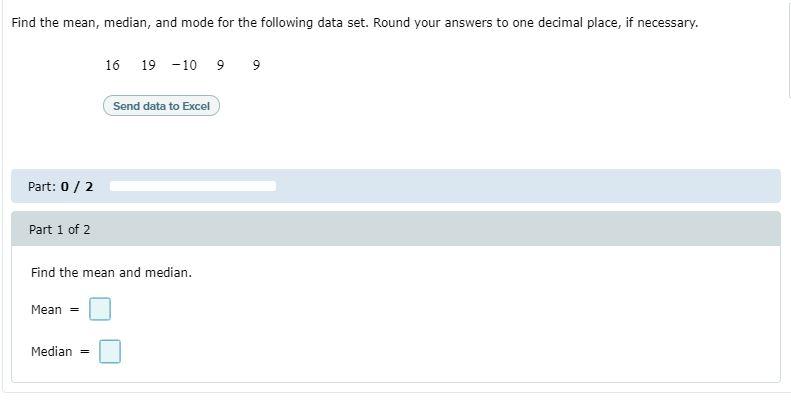Click the last 9 in the data set
The image size is (791, 416).
click(256, 65)
